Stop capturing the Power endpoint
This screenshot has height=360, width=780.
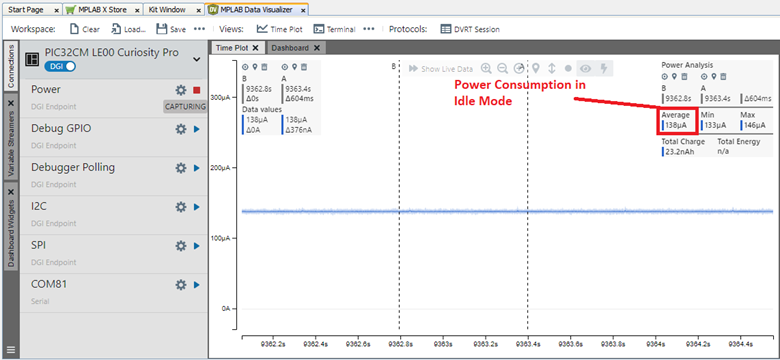tap(196, 90)
